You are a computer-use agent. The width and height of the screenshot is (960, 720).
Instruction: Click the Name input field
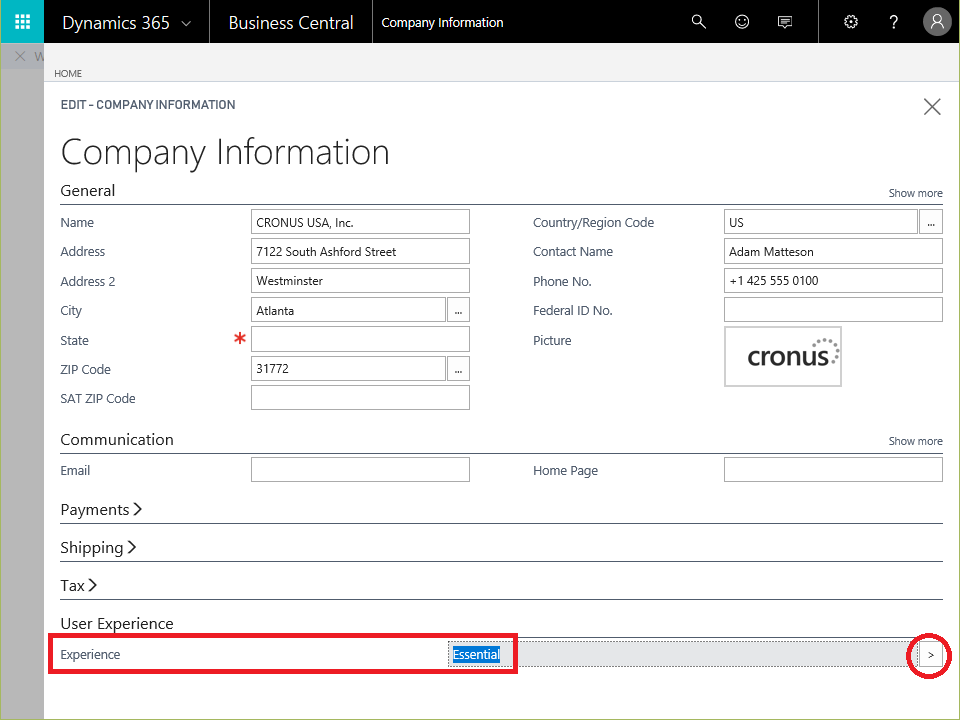click(360, 222)
